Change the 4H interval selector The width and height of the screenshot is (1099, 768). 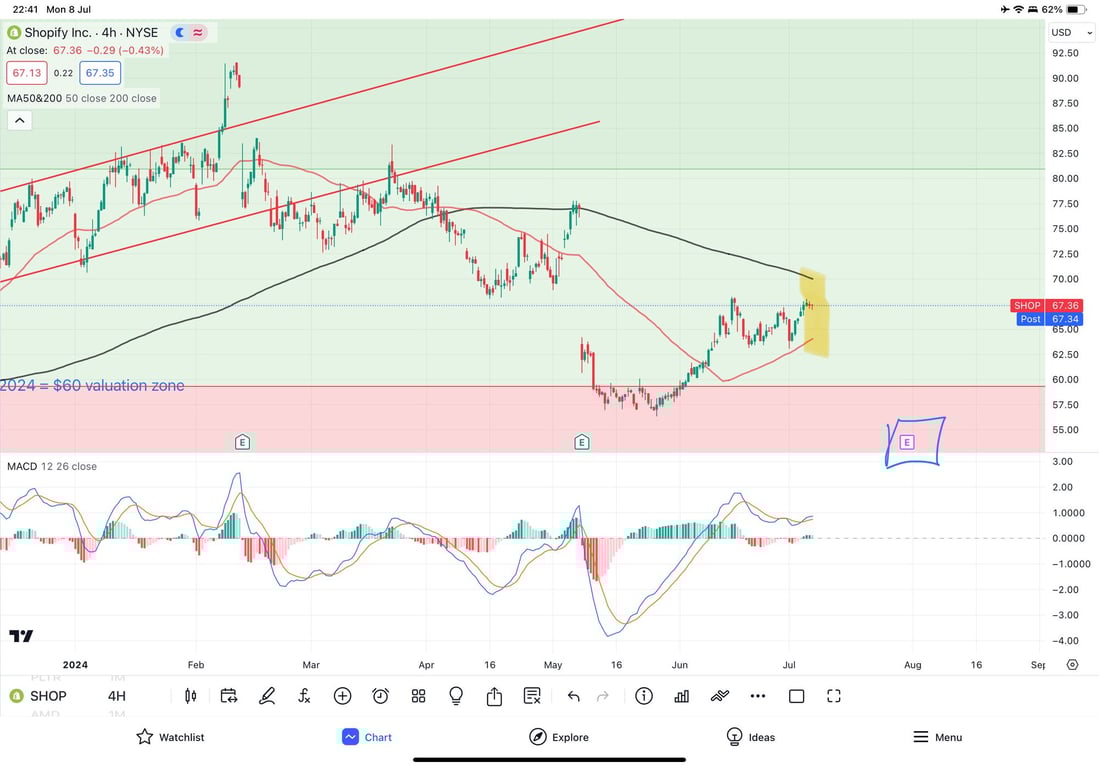pyautogui.click(x=116, y=696)
